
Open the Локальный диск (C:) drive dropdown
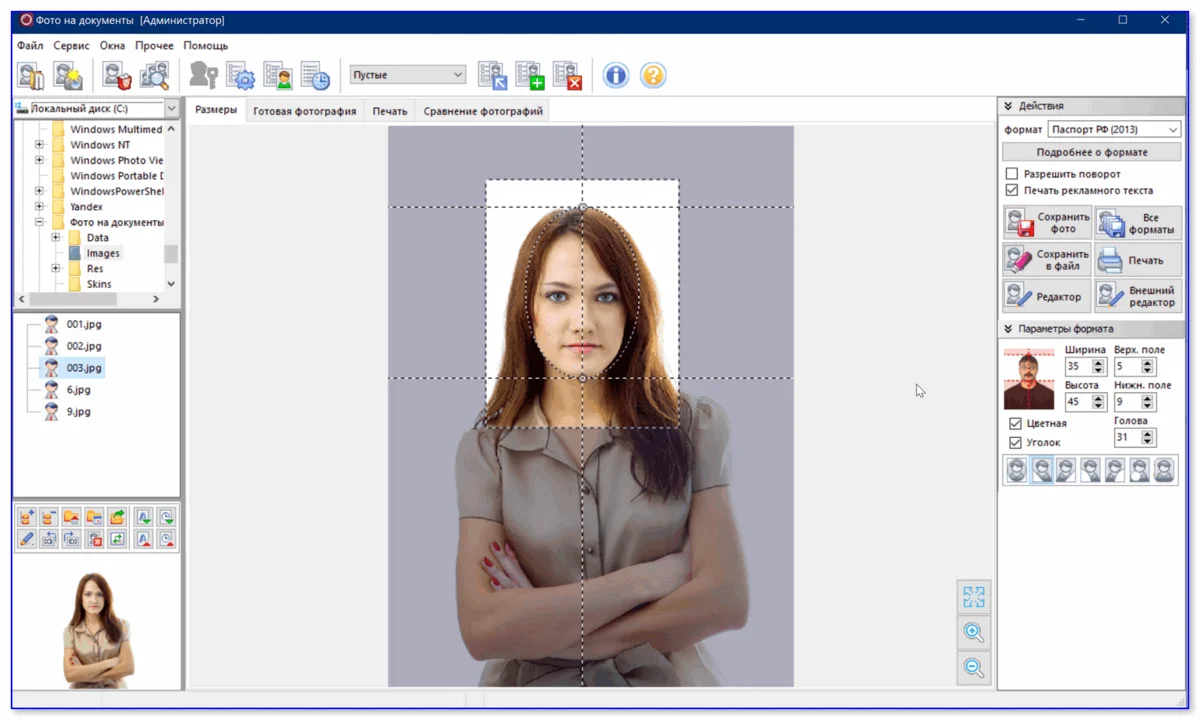(x=171, y=108)
